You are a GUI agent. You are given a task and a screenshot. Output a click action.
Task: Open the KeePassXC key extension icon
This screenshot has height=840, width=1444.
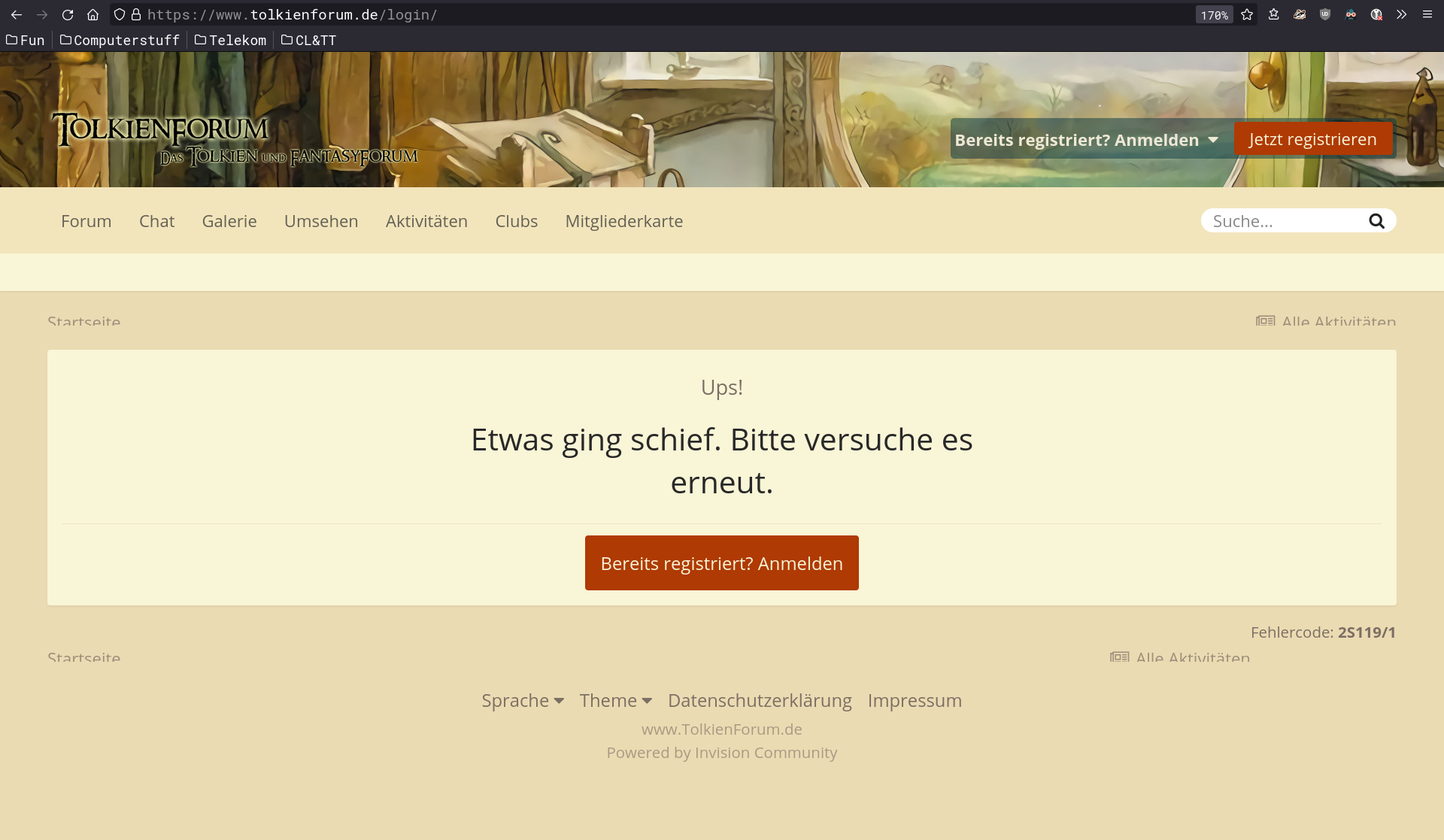point(1376,15)
